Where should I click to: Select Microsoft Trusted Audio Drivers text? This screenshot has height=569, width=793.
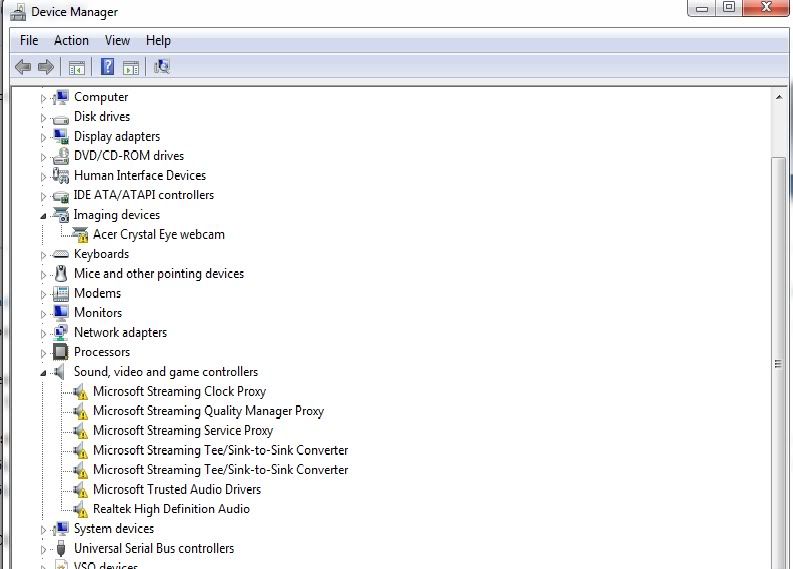click(177, 490)
